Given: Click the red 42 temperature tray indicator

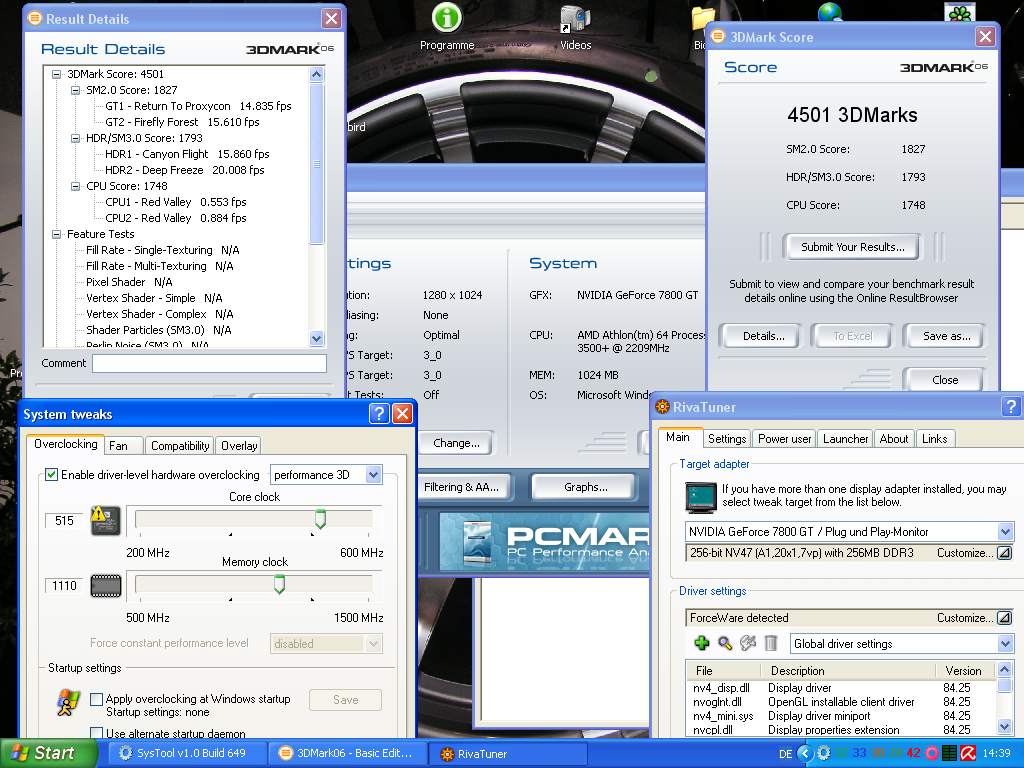Looking at the screenshot, I should pos(913,753).
